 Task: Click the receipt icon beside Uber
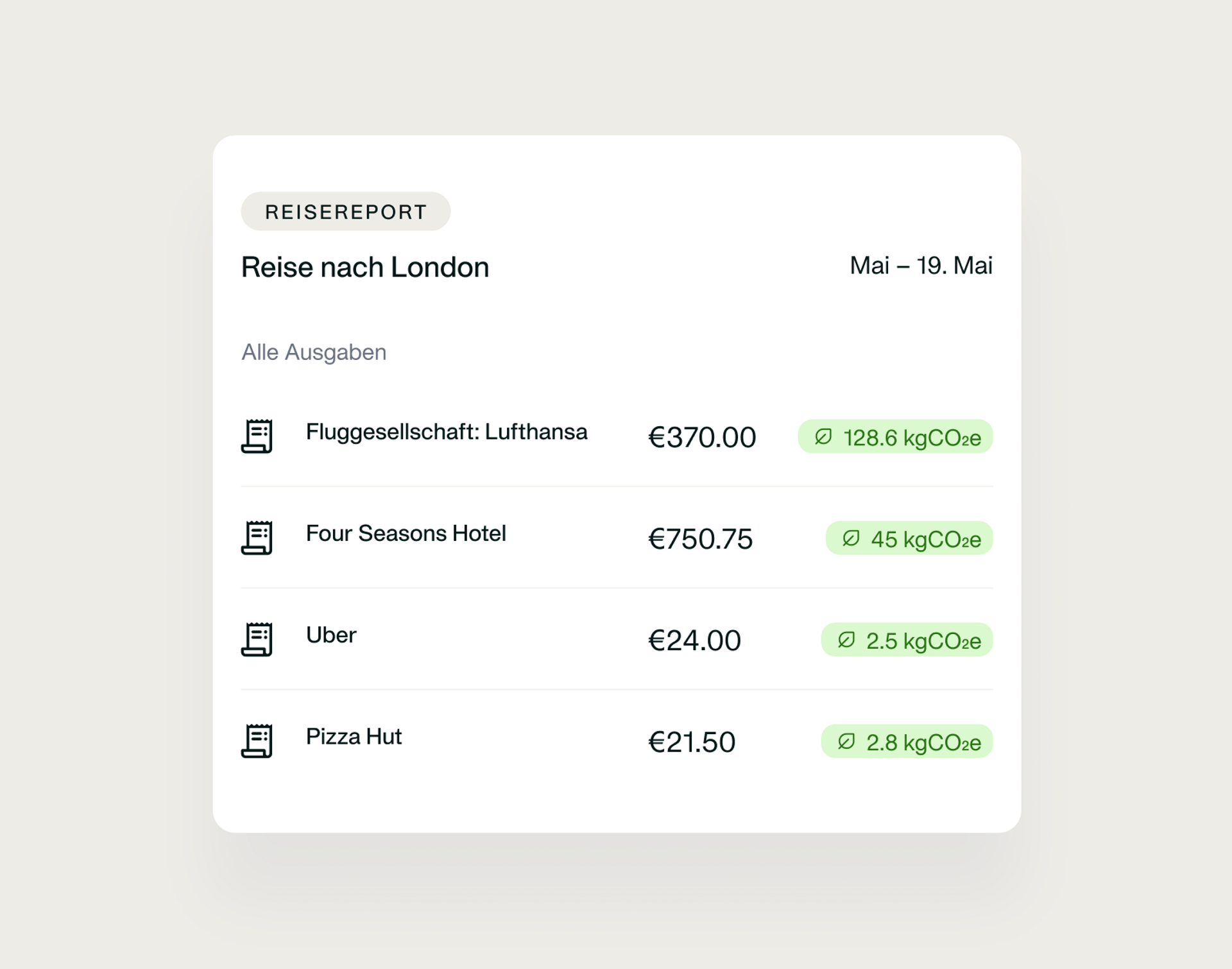point(257,639)
